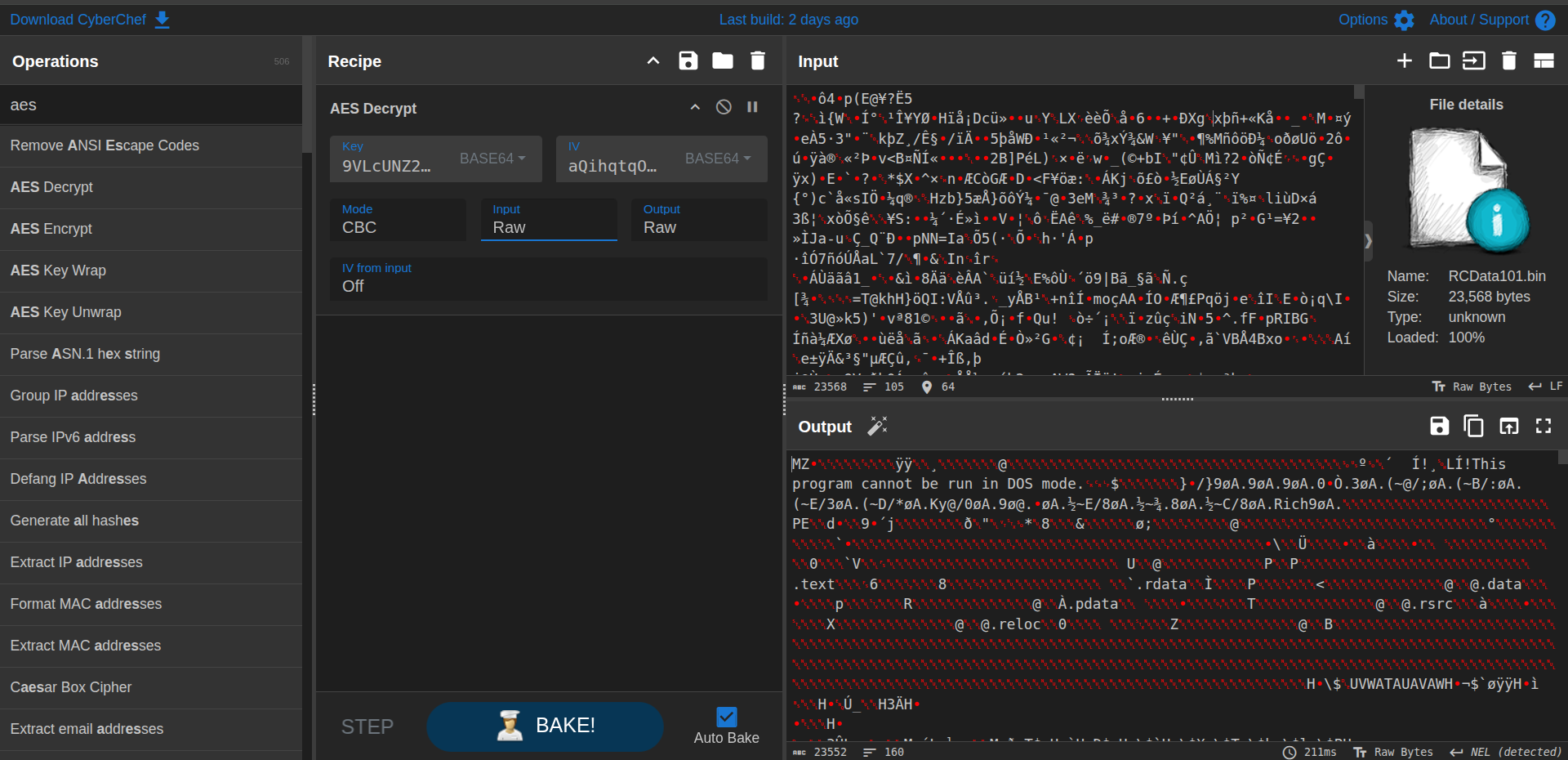Open the Output Raw format dropdown
The height and width of the screenshot is (760, 1568).
pyautogui.click(x=699, y=220)
